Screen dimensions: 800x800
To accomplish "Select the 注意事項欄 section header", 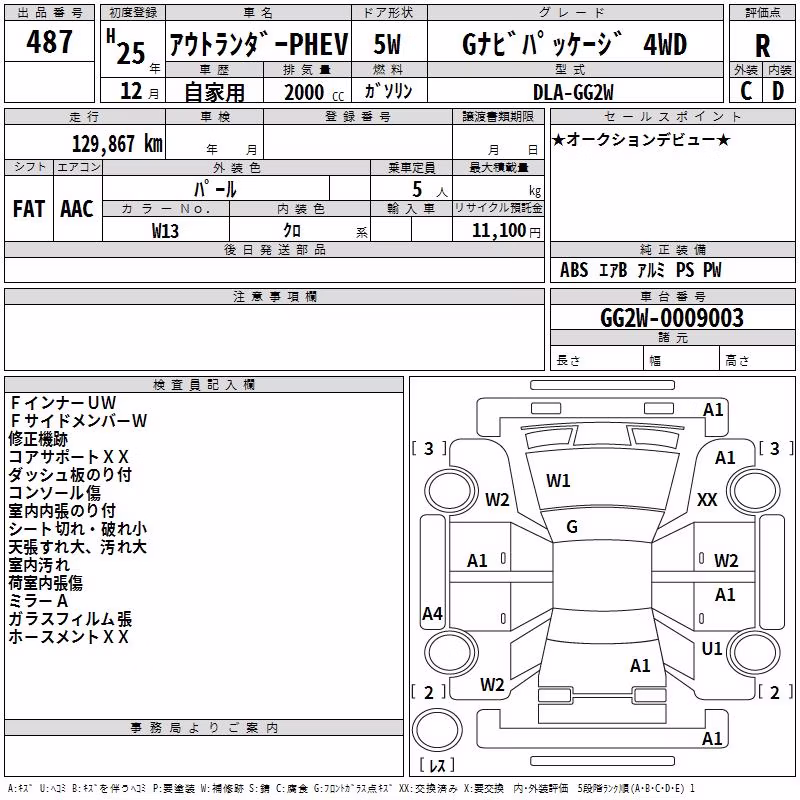I will pos(275,296).
